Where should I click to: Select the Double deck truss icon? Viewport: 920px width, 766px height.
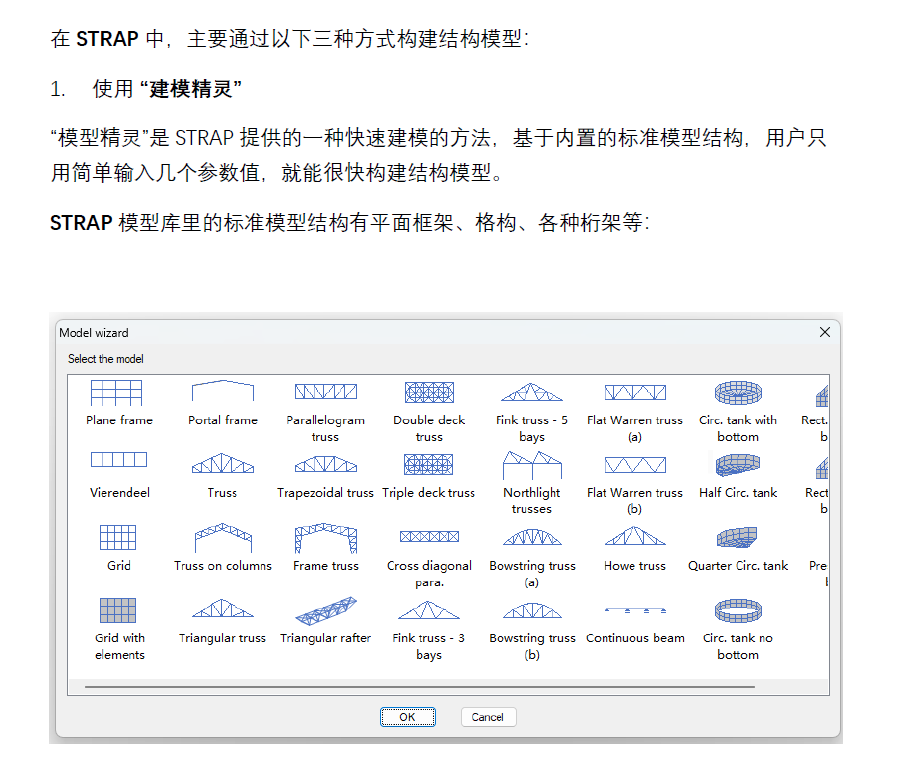[429, 392]
